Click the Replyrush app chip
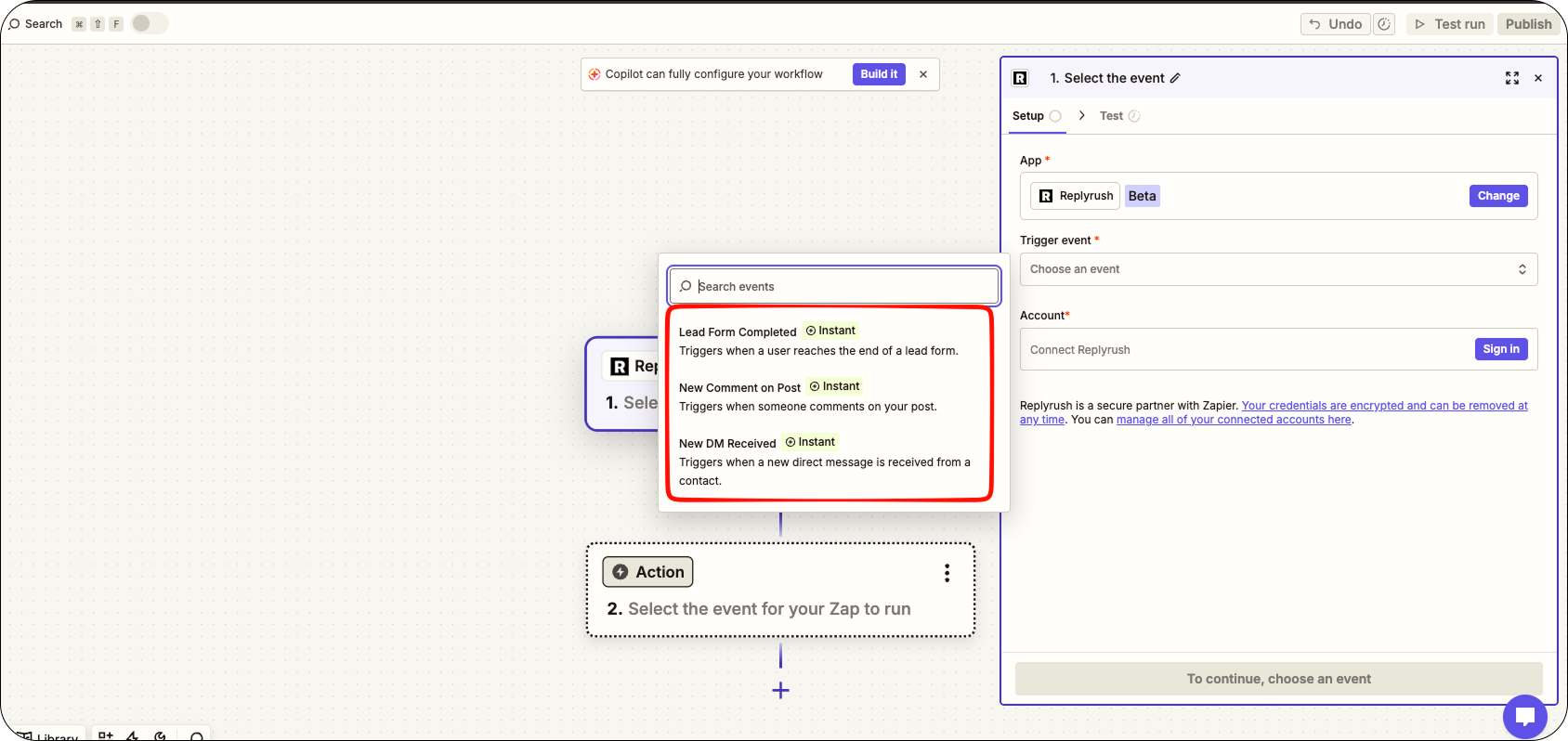The image size is (1568, 741). click(x=1075, y=196)
